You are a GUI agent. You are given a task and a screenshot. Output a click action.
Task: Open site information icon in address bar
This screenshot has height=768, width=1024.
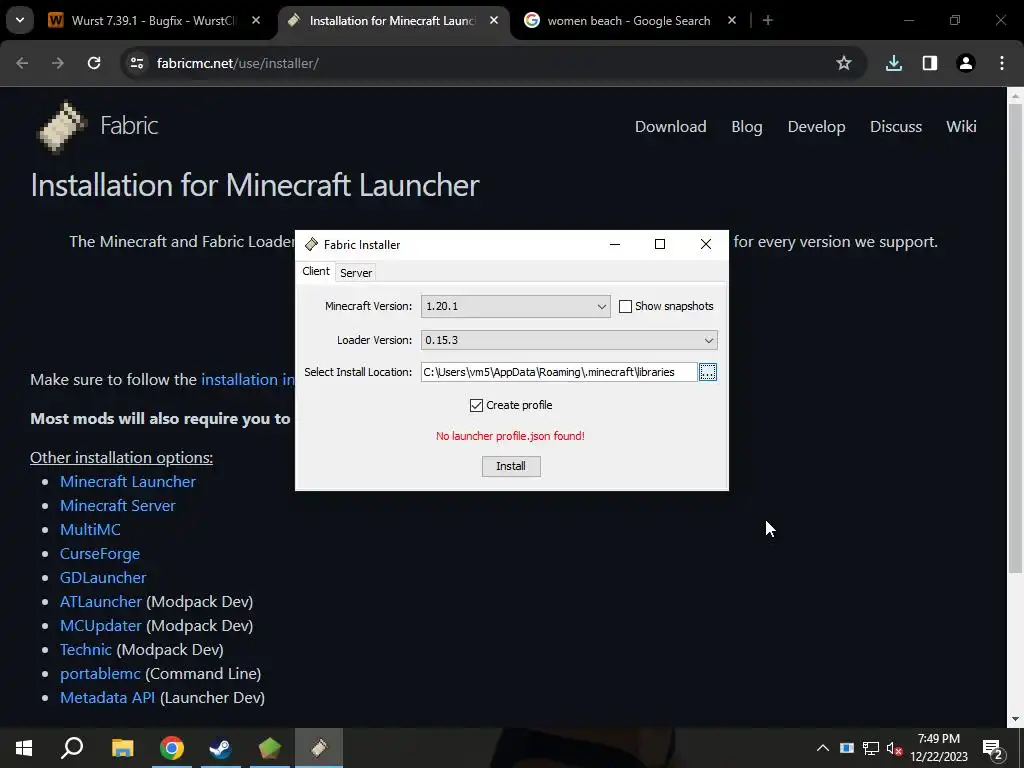pyautogui.click(x=137, y=63)
